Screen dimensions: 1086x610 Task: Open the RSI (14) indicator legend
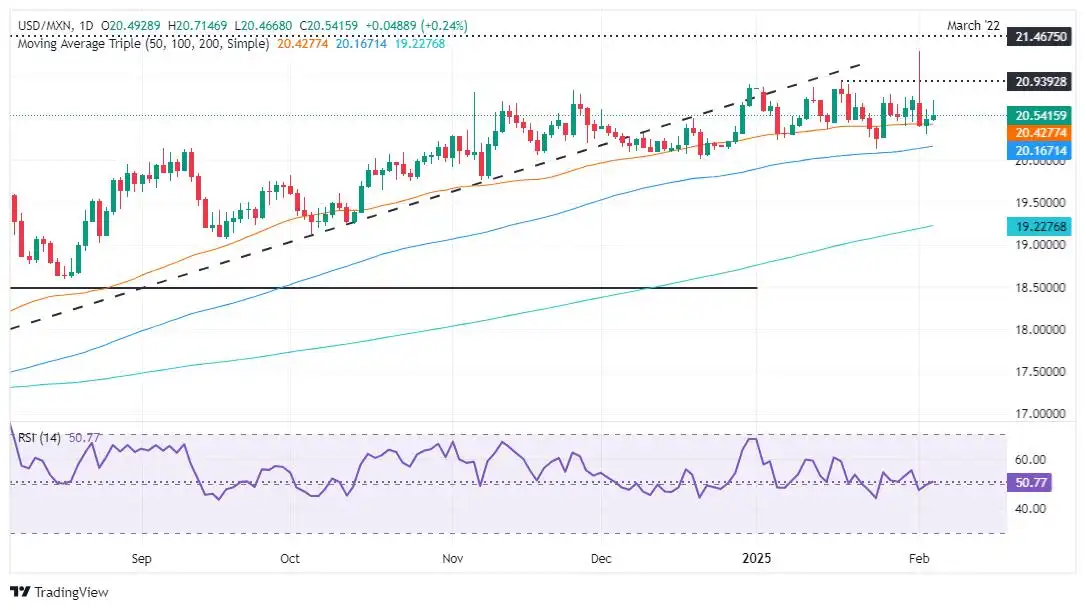pos(39,438)
